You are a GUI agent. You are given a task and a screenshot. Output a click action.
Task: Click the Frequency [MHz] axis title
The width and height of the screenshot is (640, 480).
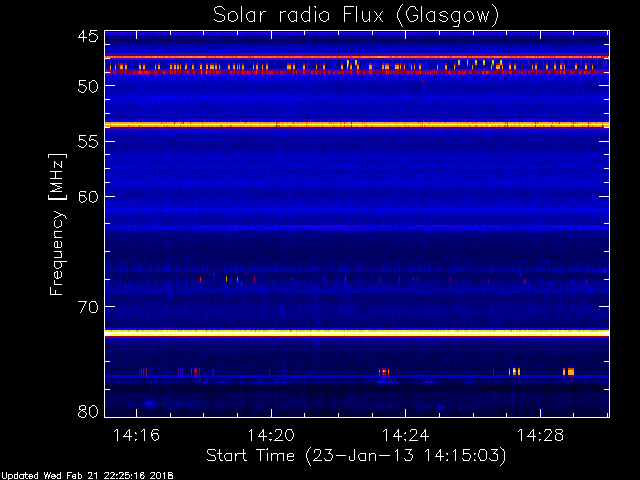57,224
